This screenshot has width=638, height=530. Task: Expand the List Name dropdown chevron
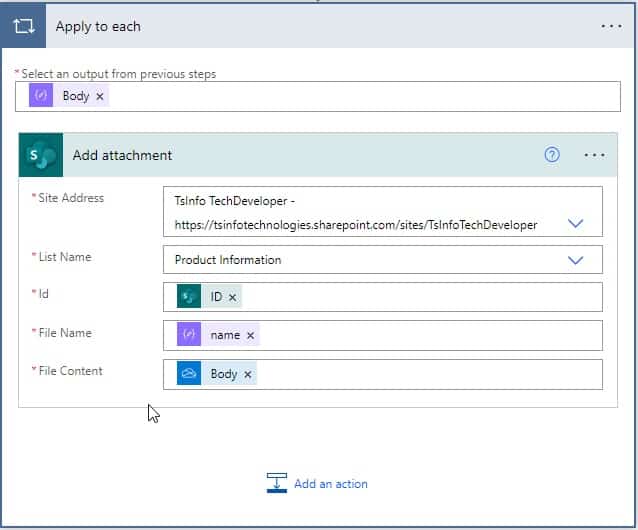[x=575, y=260]
